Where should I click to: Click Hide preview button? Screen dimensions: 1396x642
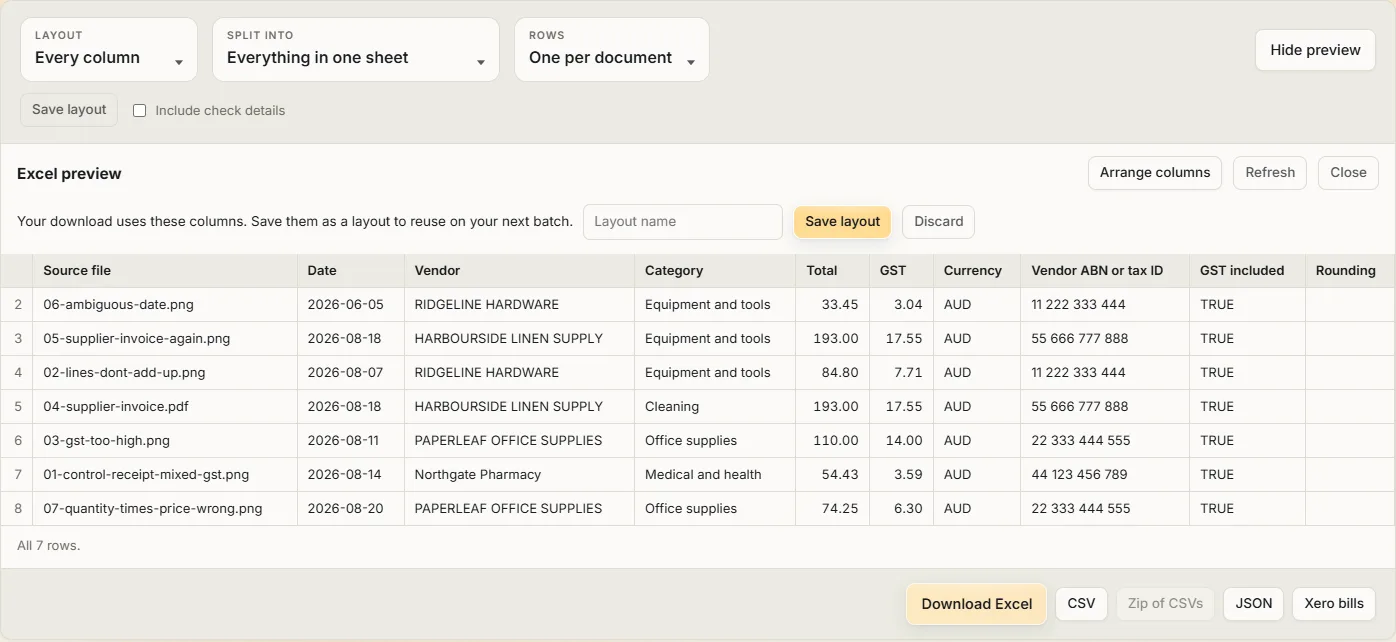[x=1315, y=50]
